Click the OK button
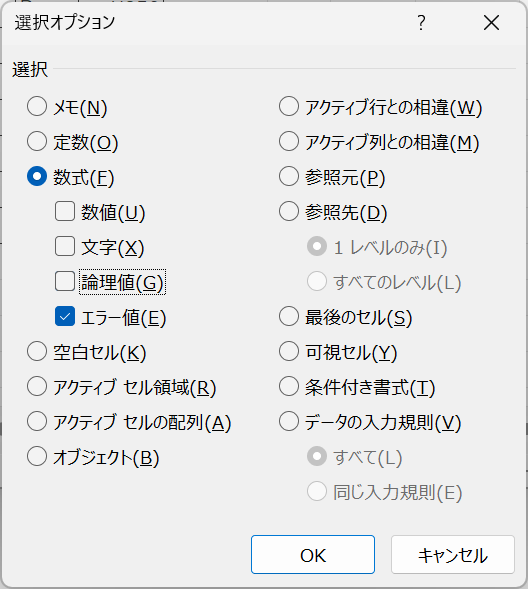The image size is (528, 589). (313, 554)
